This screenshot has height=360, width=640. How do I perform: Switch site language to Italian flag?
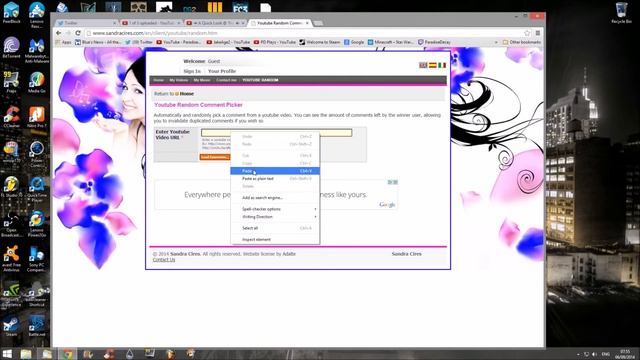442,65
